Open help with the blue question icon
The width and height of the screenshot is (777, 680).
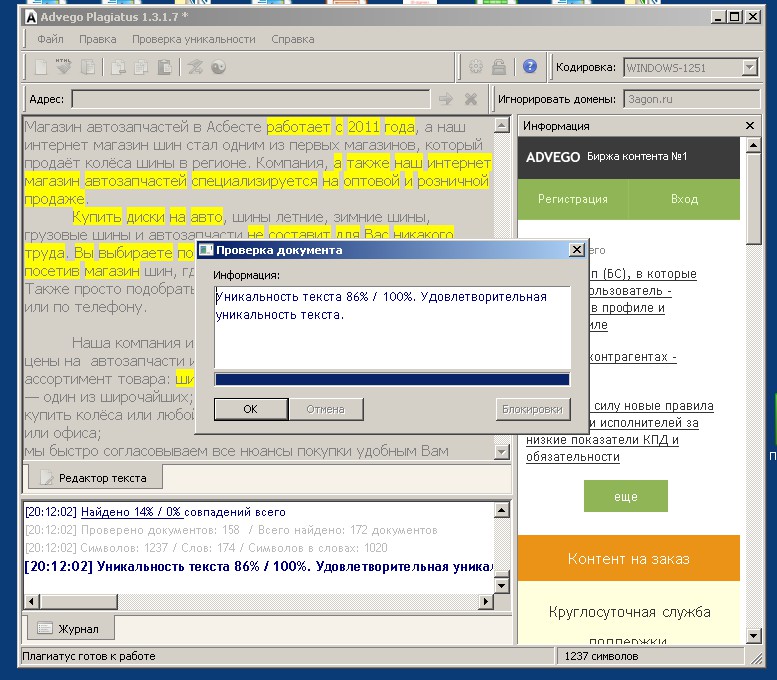click(530, 66)
